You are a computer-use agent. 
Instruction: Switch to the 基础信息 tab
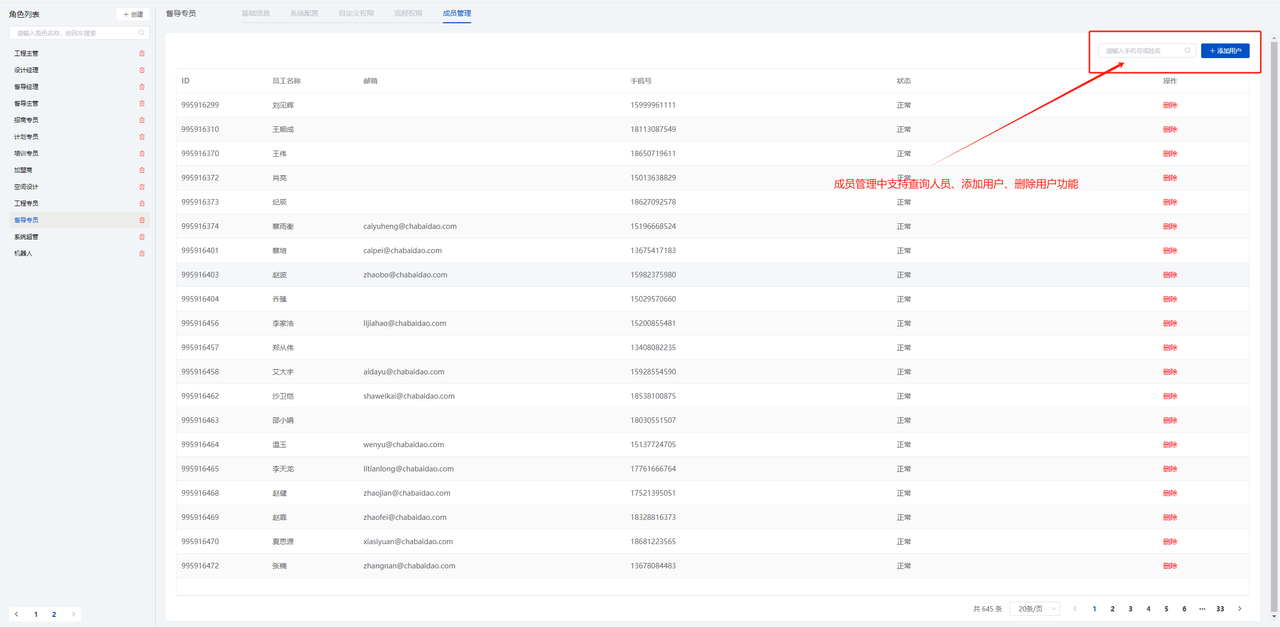coord(256,14)
